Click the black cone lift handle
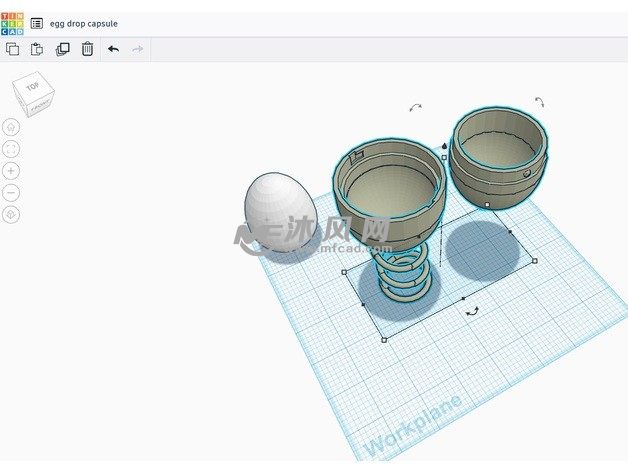628x472 pixels. (x=444, y=146)
